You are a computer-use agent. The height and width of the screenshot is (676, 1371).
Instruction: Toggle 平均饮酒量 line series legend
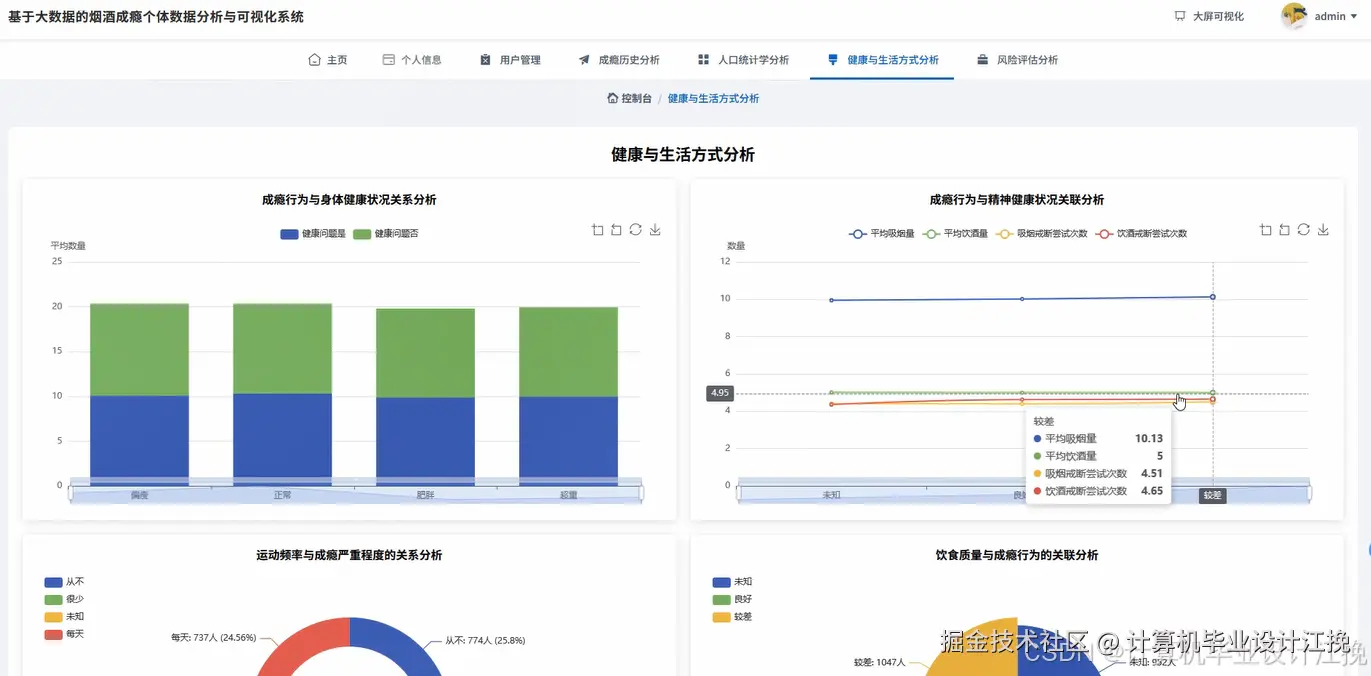(954, 233)
